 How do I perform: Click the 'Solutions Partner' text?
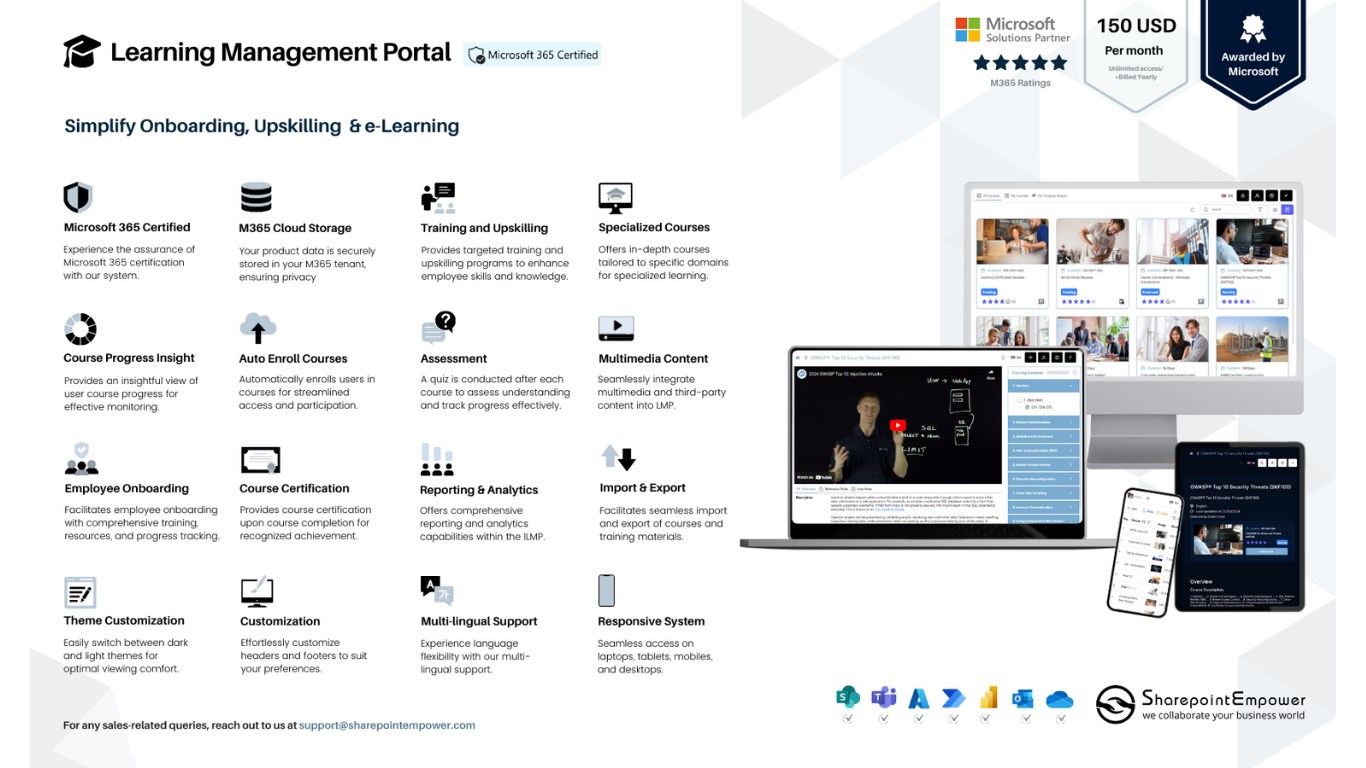(x=1028, y=38)
